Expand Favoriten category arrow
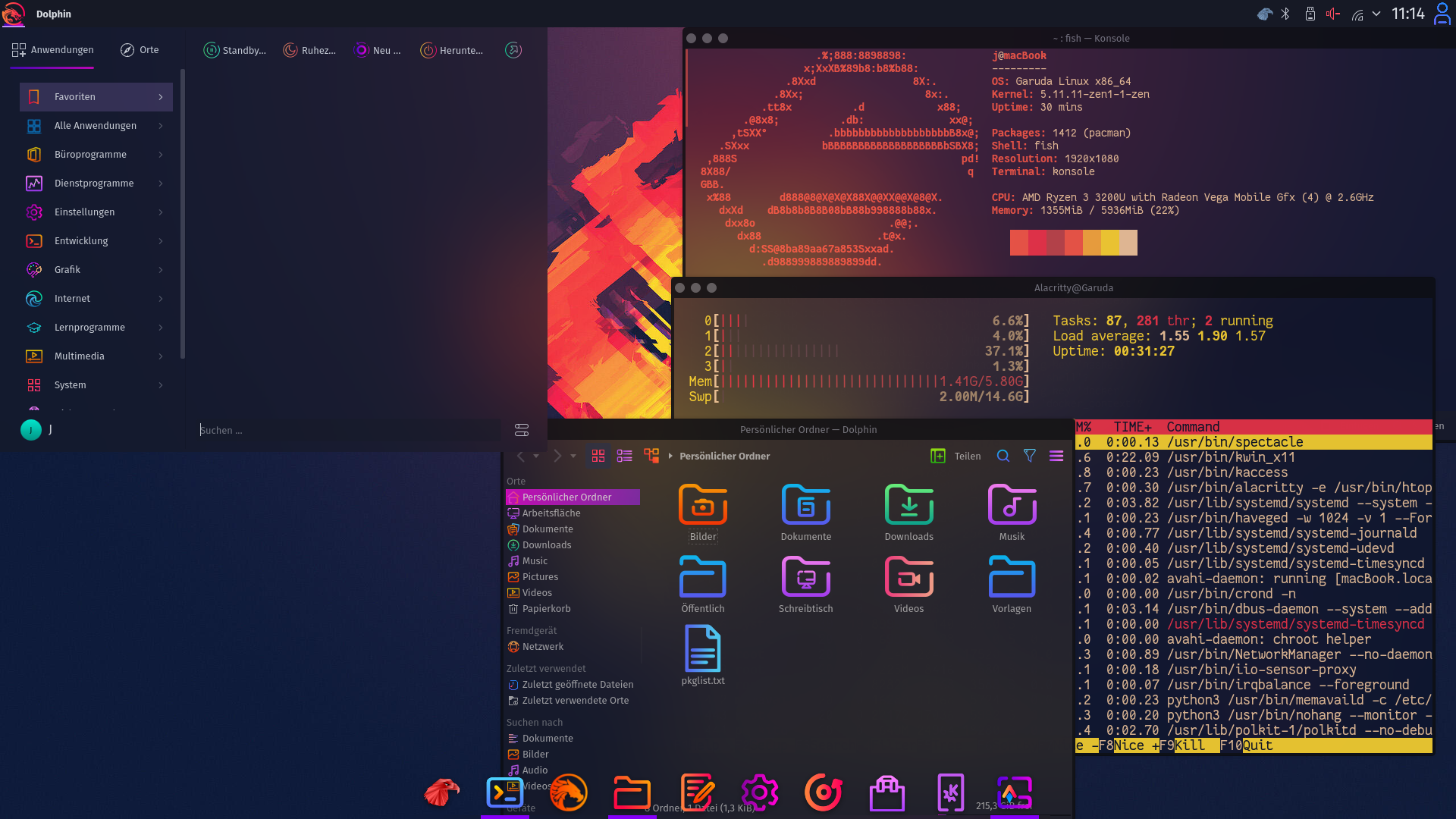The image size is (1456, 819). point(161,97)
